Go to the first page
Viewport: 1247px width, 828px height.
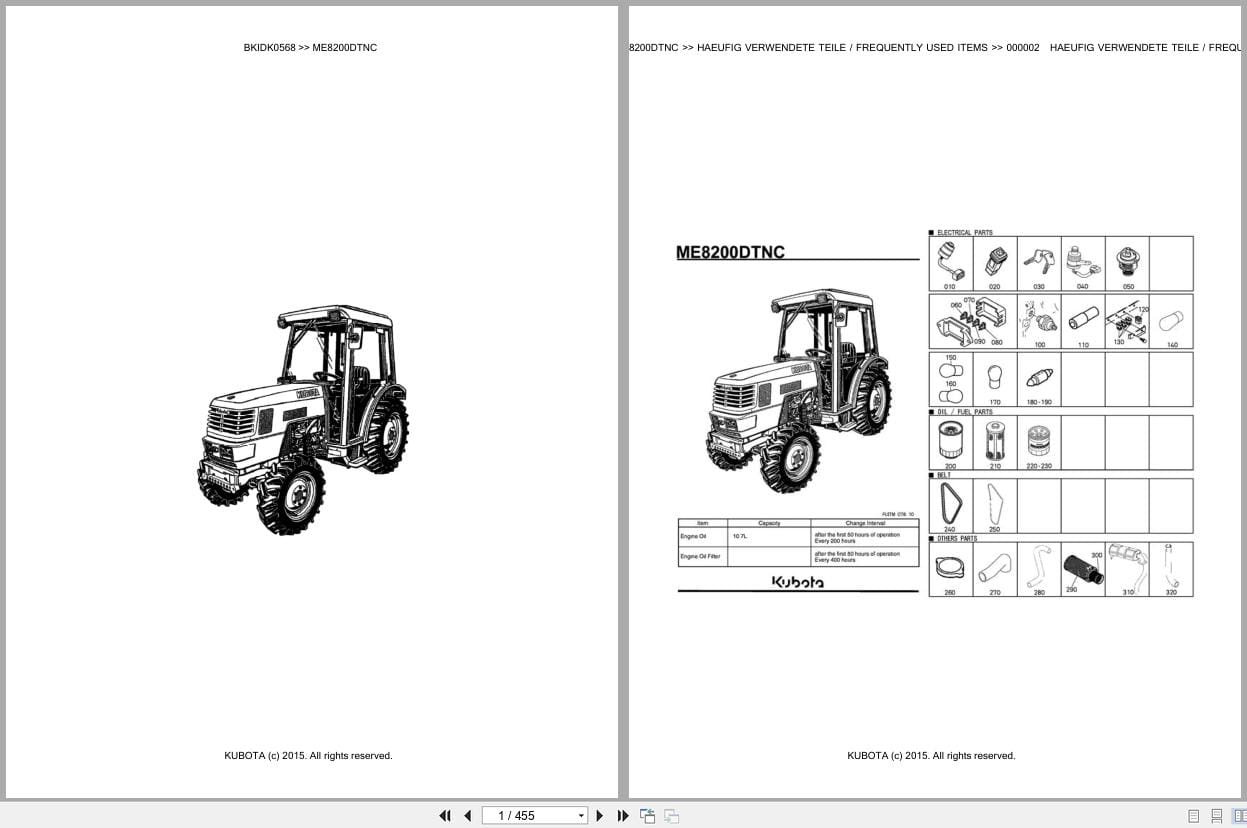pyautogui.click(x=445, y=816)
